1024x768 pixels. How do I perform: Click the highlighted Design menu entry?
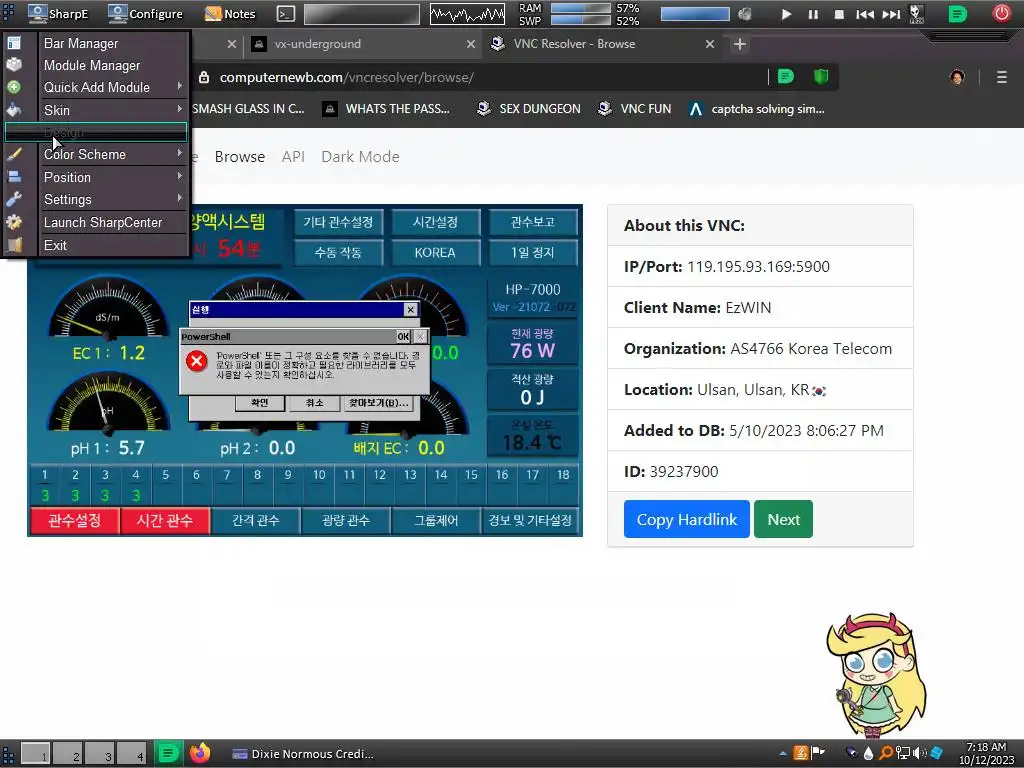tap(96, 132)
